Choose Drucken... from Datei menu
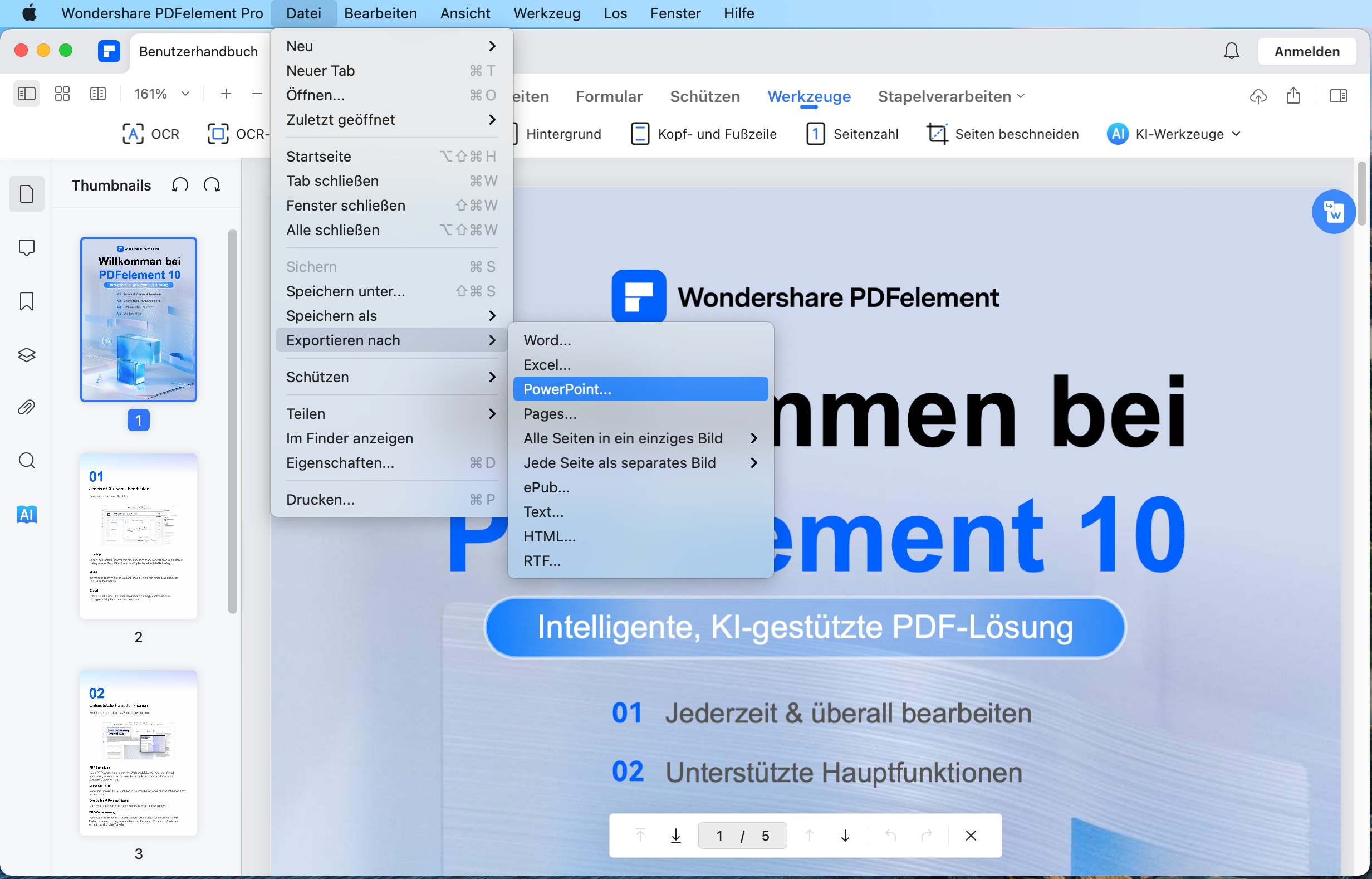1372x879 pixels. pos(391,500)
